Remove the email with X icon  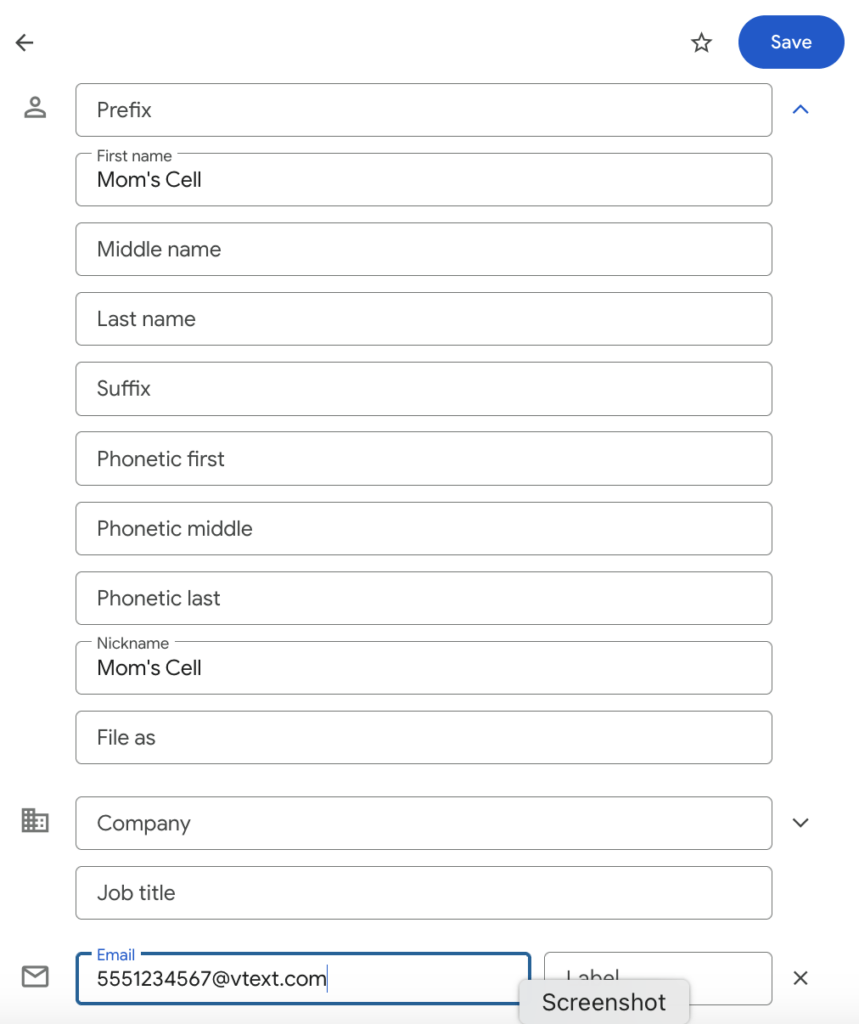tap(800, 978)
